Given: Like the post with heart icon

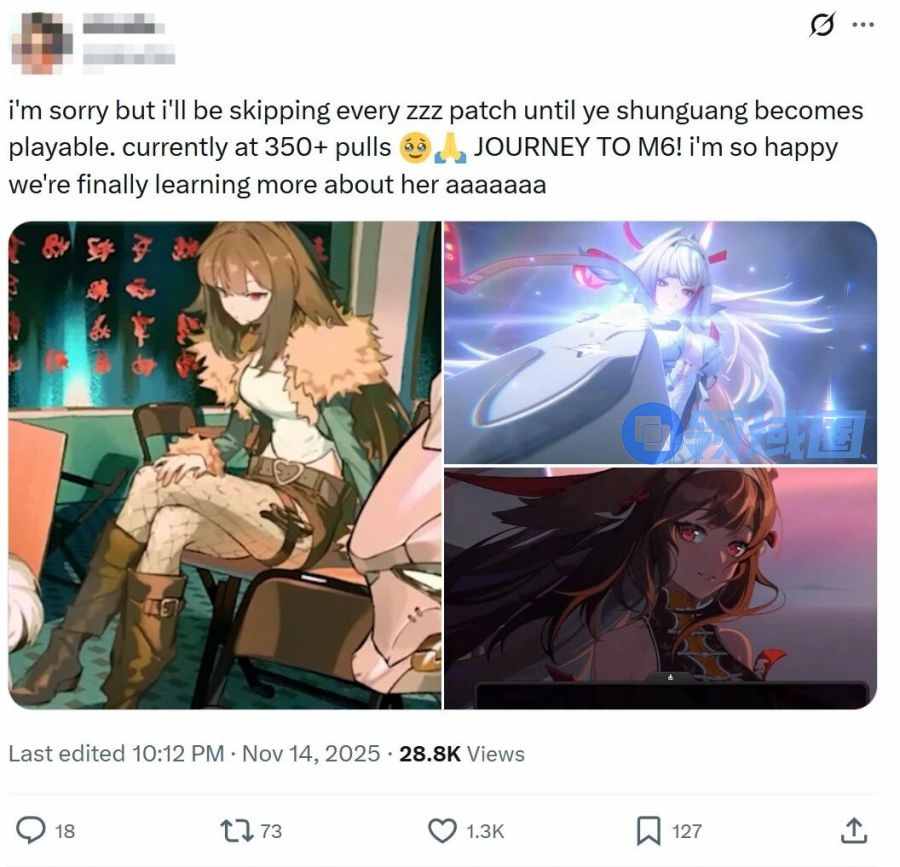Looking at the screenshot, I should tap(442, 830).
